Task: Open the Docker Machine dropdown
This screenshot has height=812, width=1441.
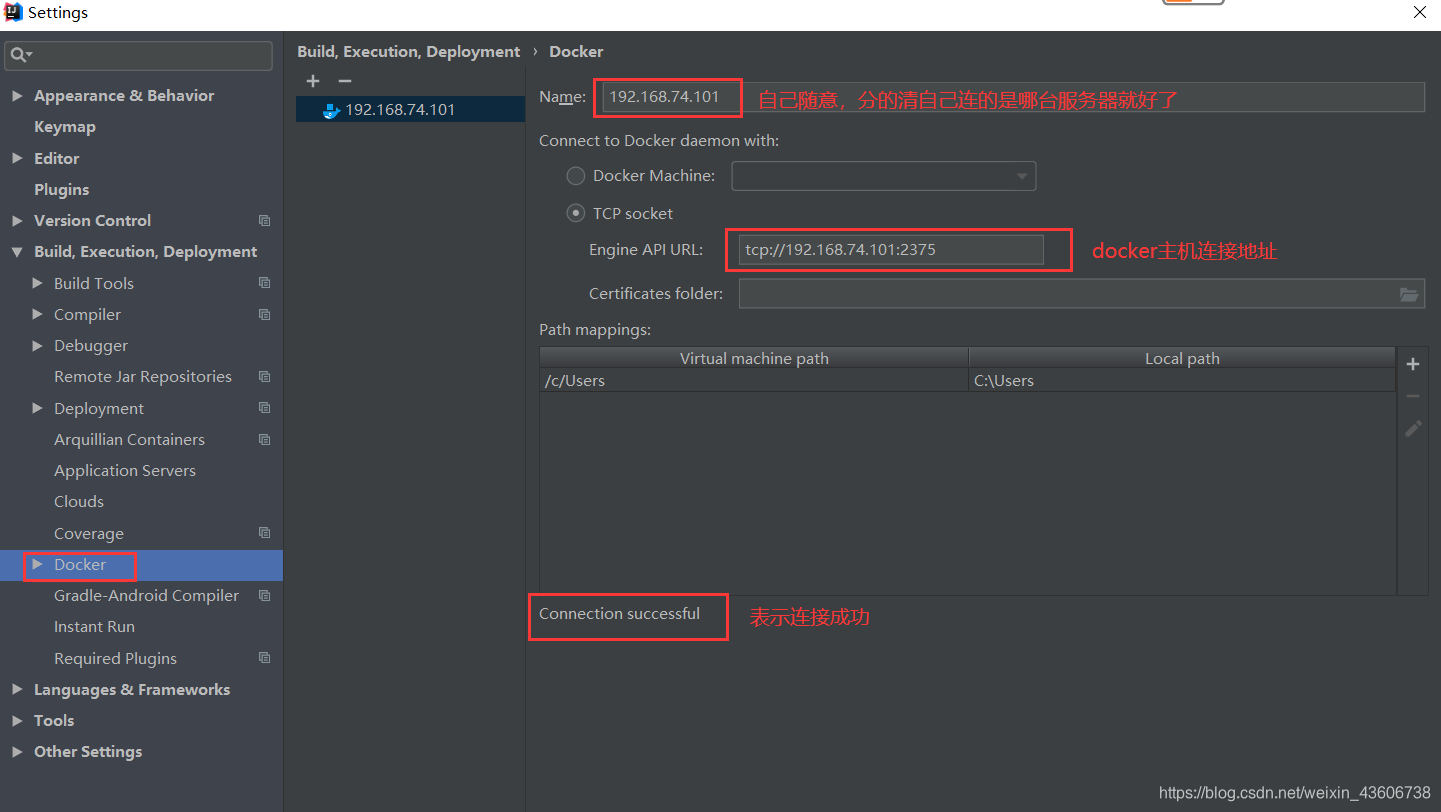Action: (884, 176)
